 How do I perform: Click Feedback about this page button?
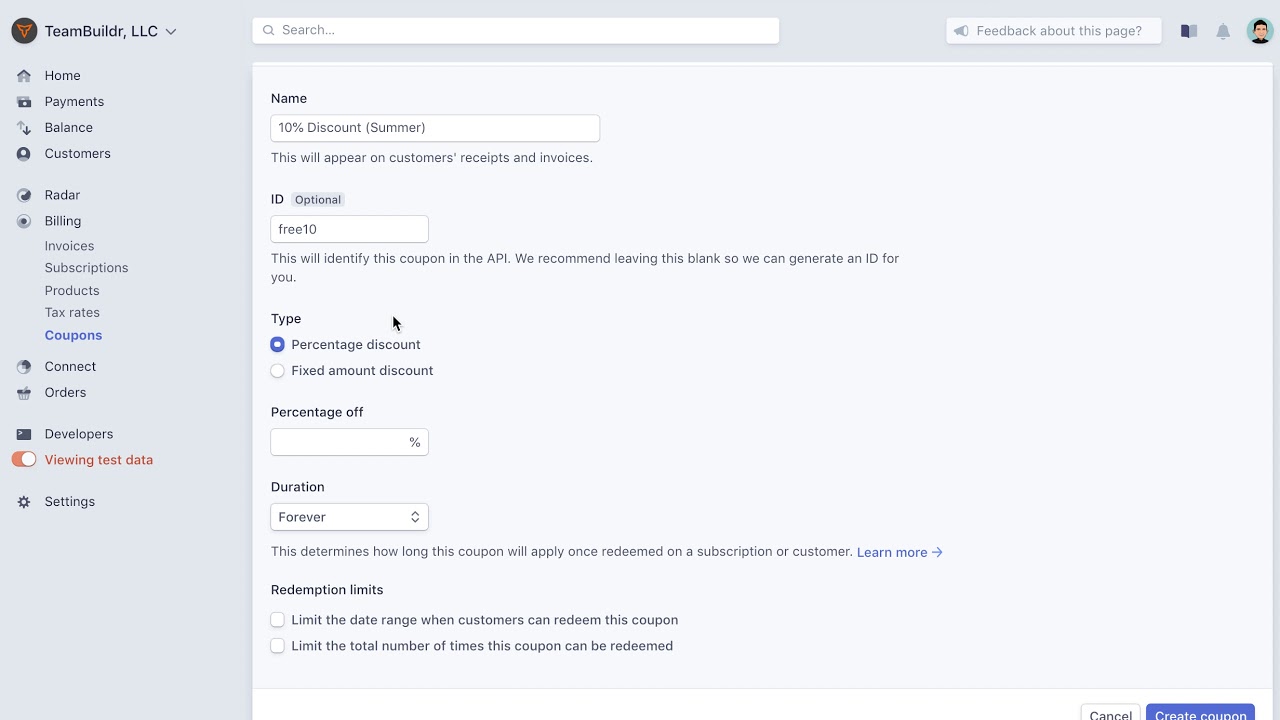[1054, 31]
